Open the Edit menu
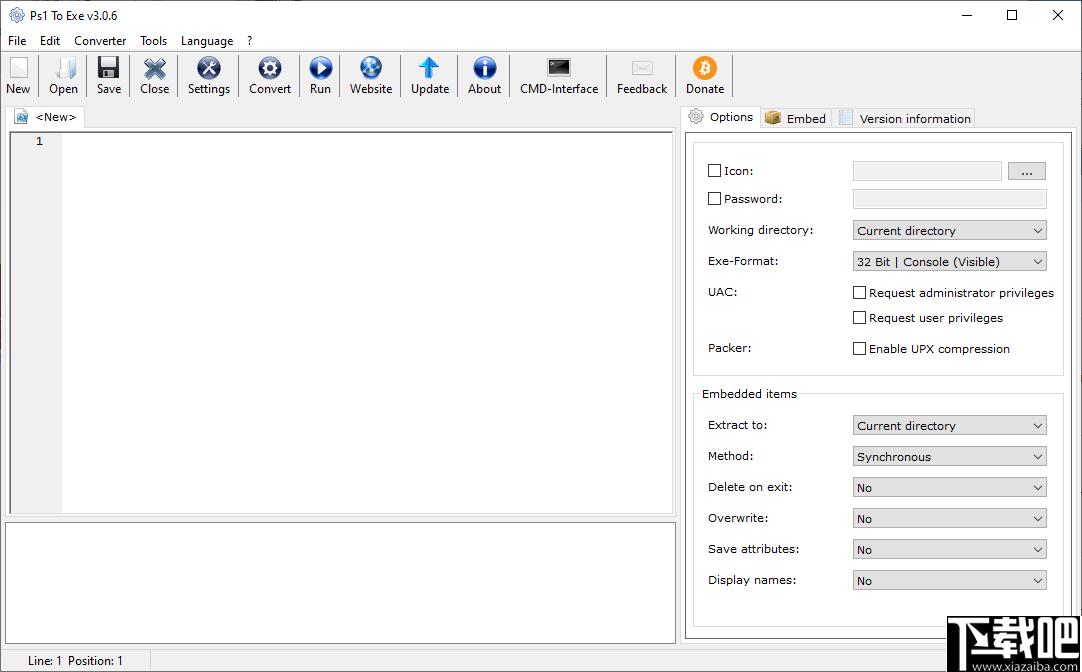The width and height of the screenshot is (1082, 672). (x=50, y=41)
